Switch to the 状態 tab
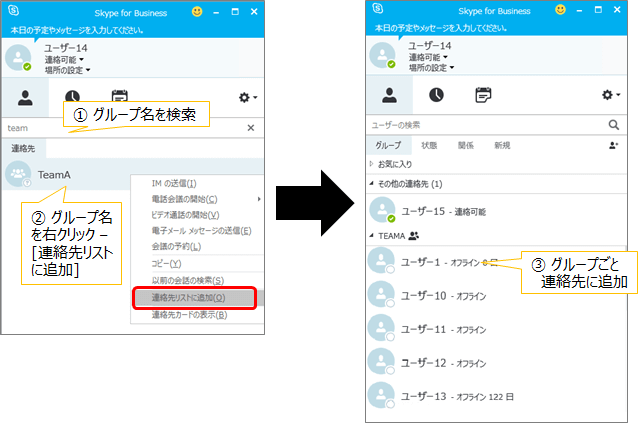This screenshot has width=638, height=423. (429, 145)
